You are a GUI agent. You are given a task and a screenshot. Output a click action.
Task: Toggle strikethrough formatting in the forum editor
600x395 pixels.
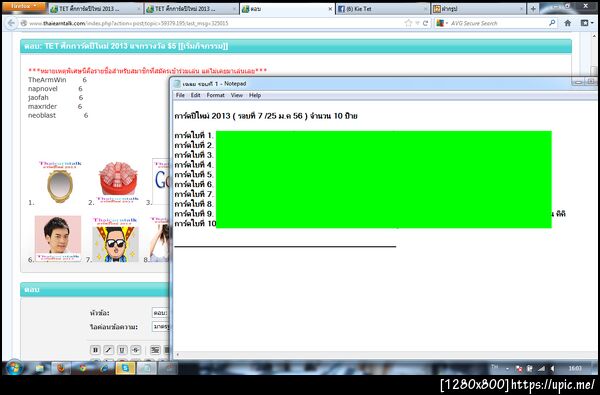pyautogui.click(x=135, y=349)
